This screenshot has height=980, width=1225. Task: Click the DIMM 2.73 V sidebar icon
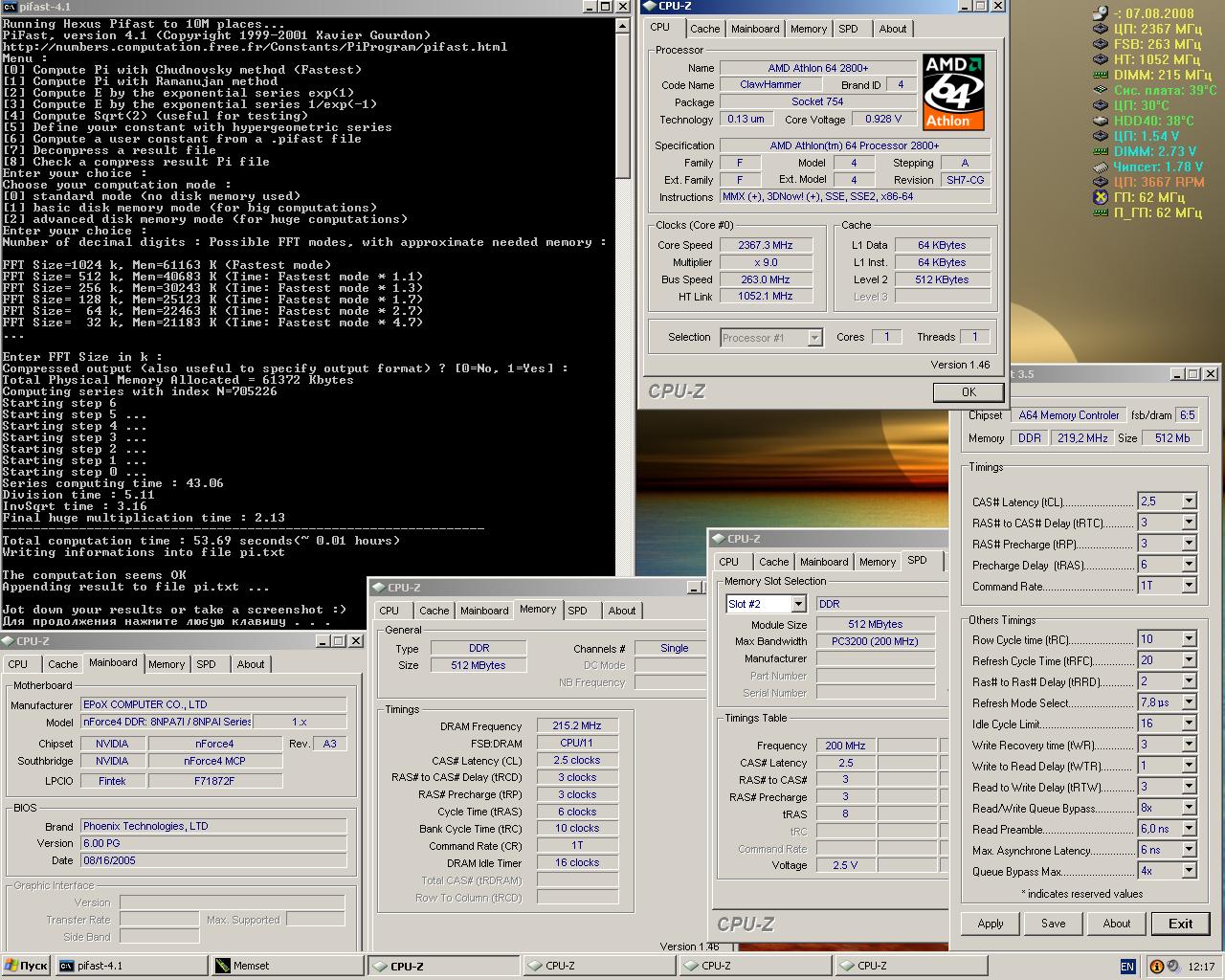(x=1100, y=151)
